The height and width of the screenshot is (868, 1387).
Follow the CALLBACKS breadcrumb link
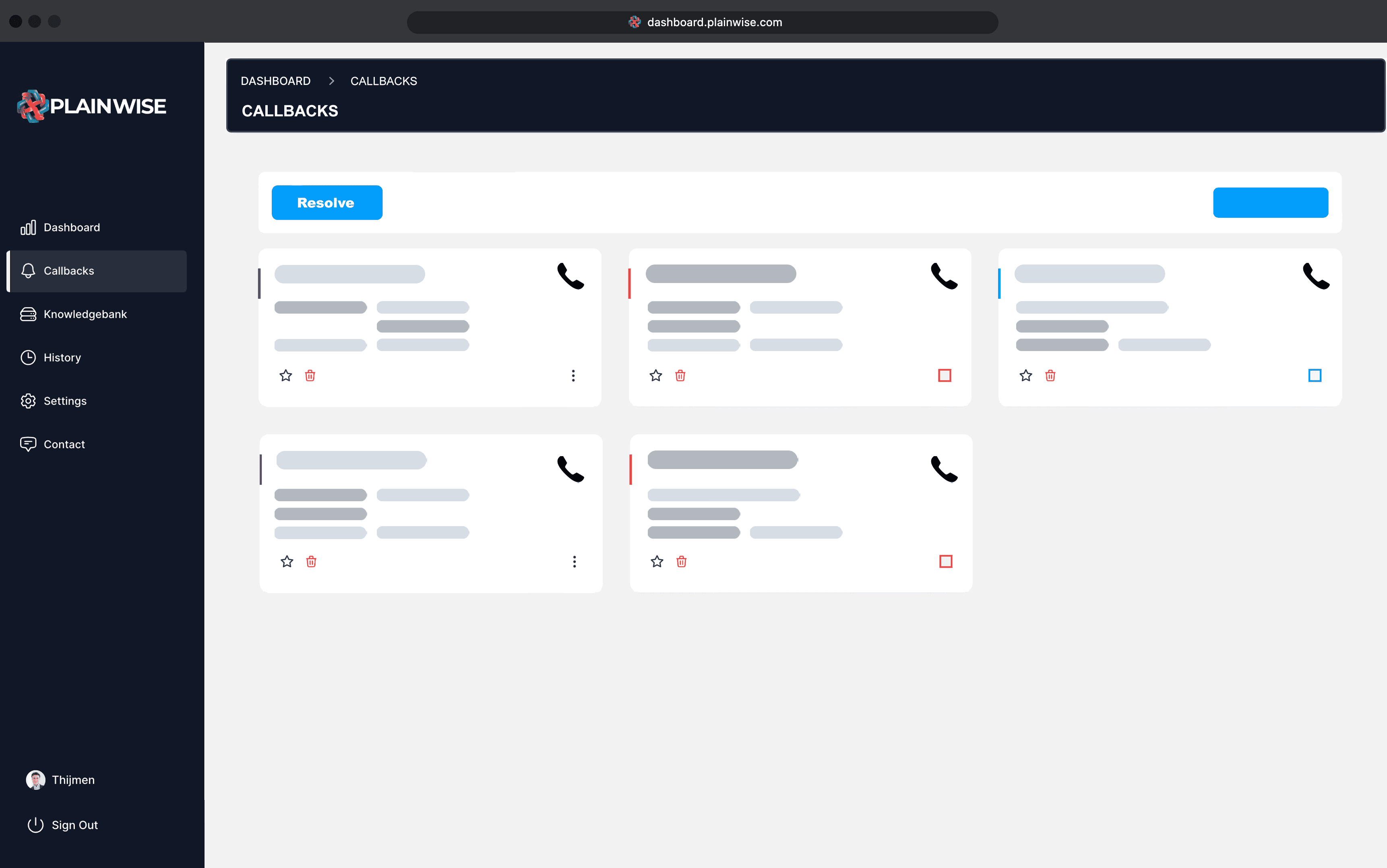point(384,81)
